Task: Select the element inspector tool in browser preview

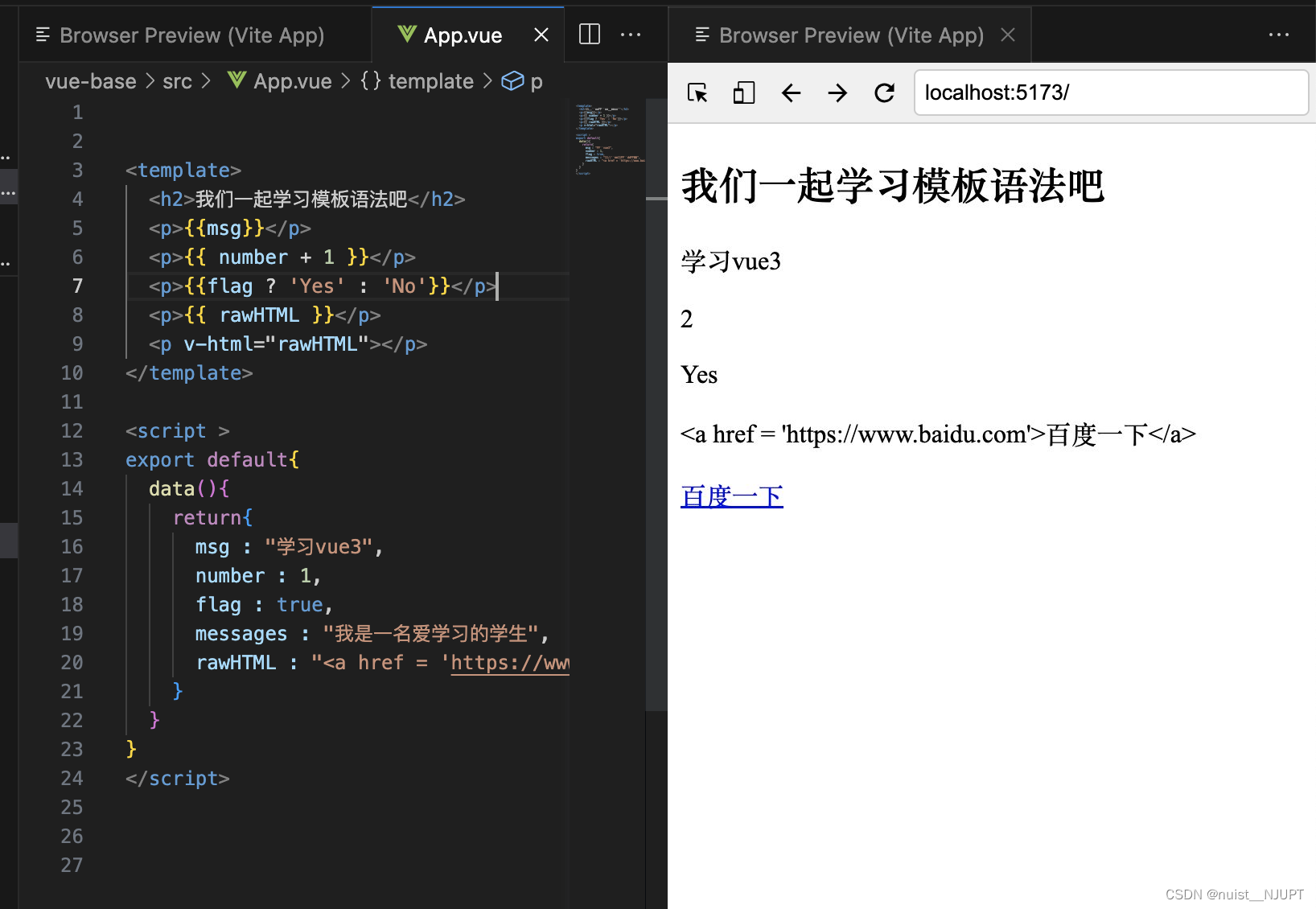Action: tap(698, 93)
